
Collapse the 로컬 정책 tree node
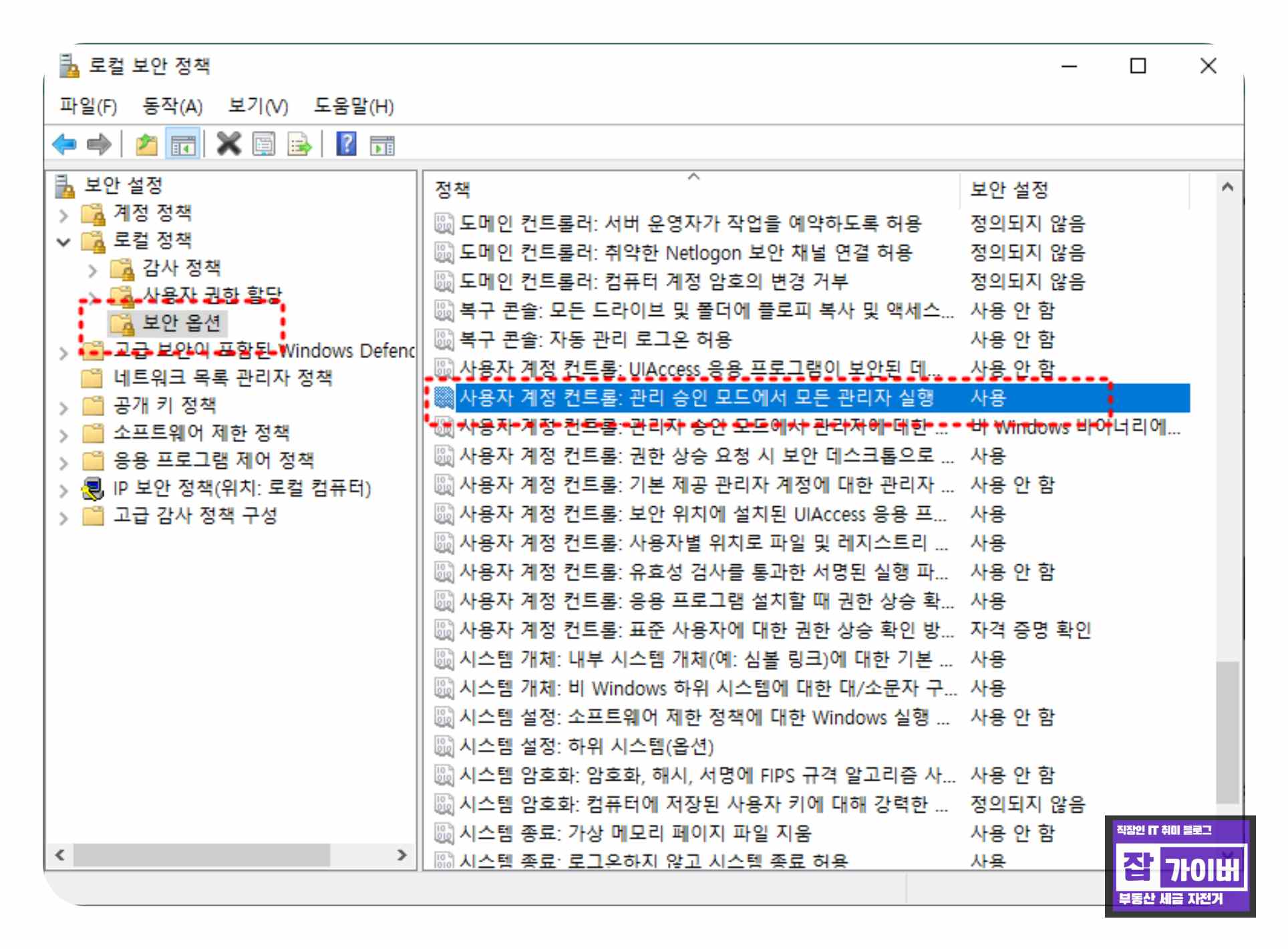tap(63, 242)
